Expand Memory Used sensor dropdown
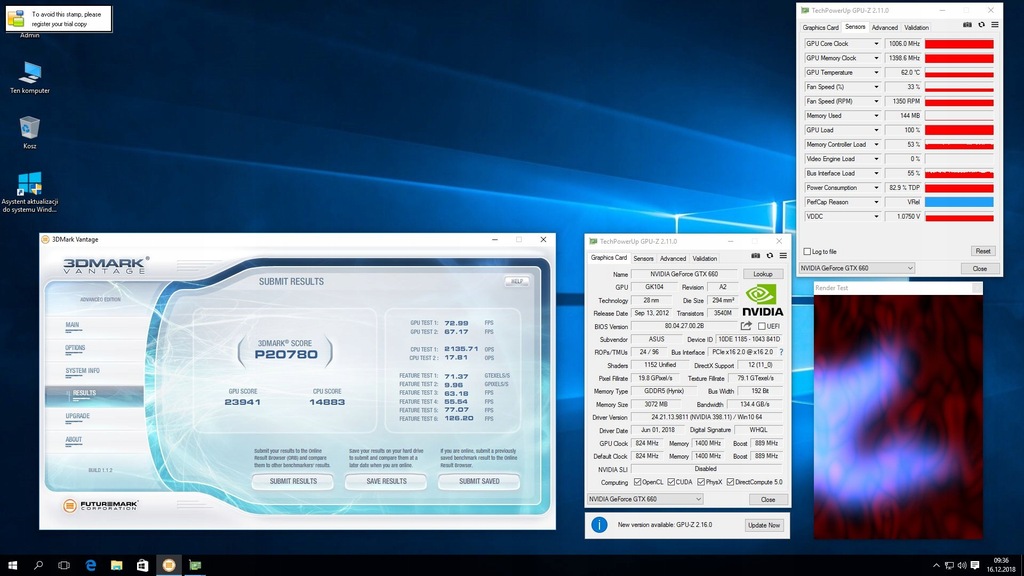Image resolution: width=1024 pixels, height=576 pixels. coord(876,116)
